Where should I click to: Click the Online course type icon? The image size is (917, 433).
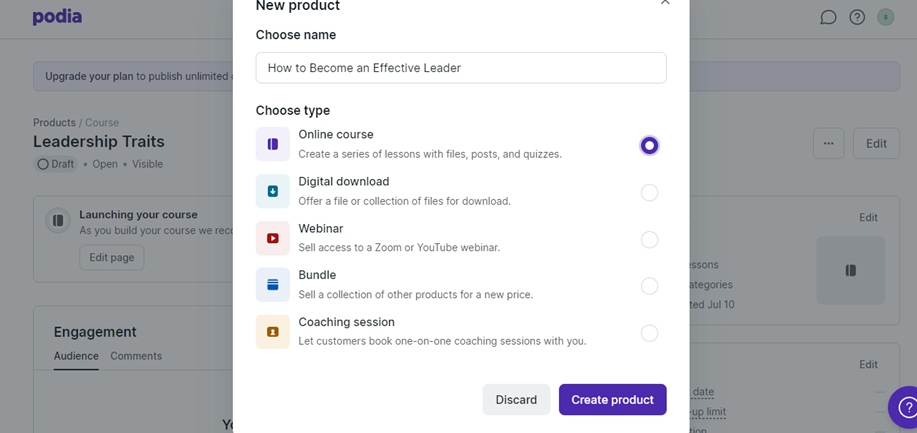coord(273,144)
